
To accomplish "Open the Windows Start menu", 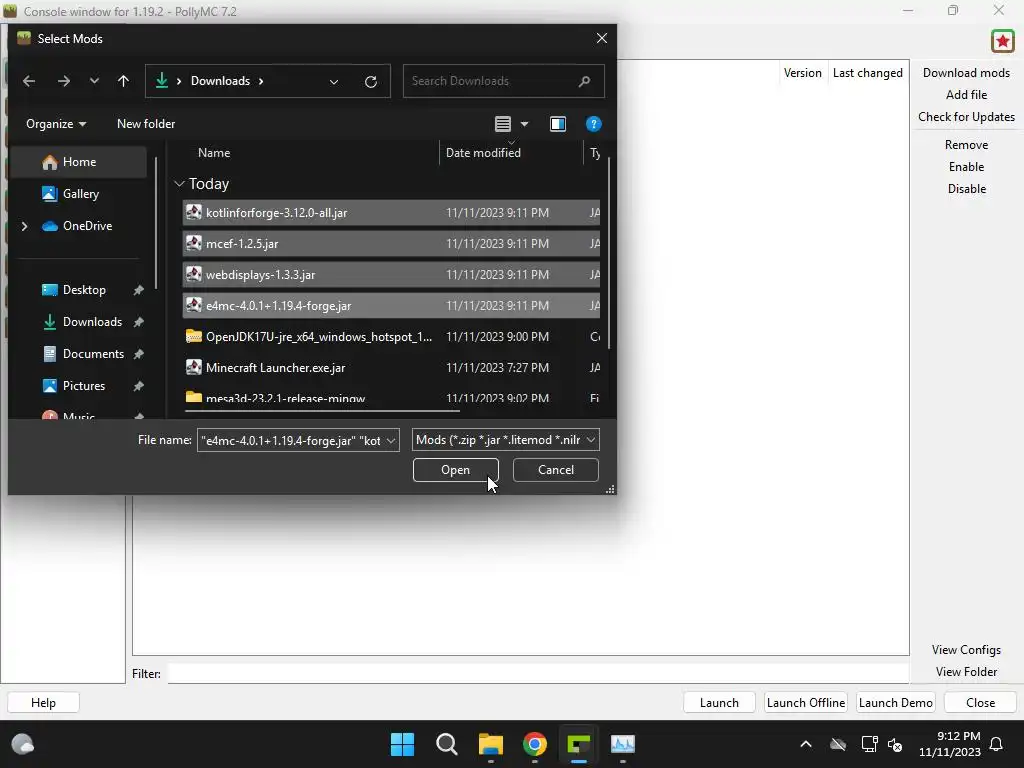I will (x=402, y=744).
